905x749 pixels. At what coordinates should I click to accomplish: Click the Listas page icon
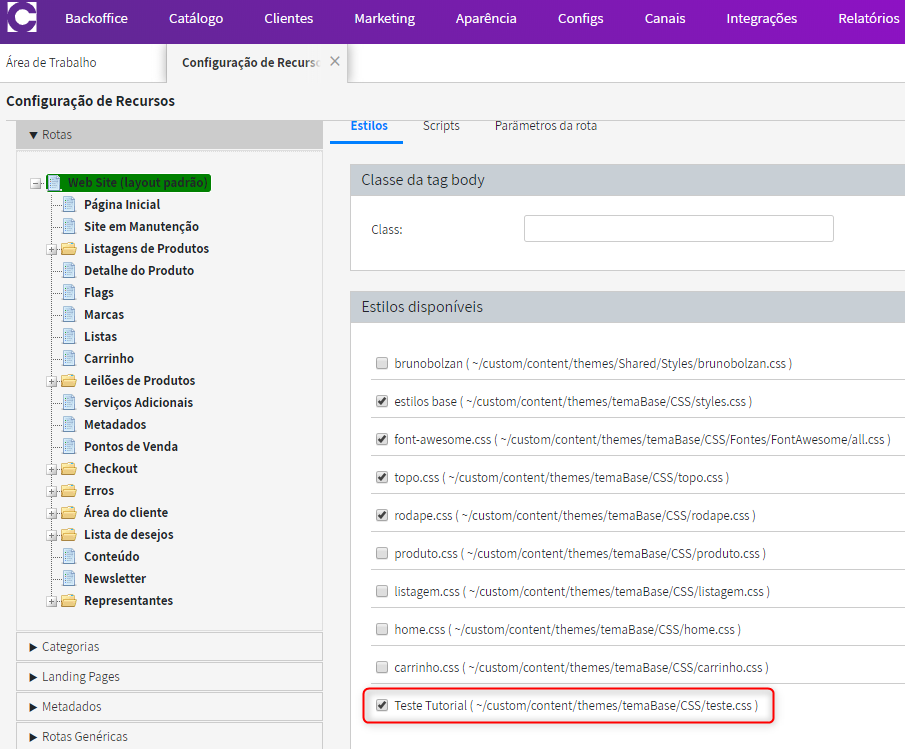coord(69,336)
